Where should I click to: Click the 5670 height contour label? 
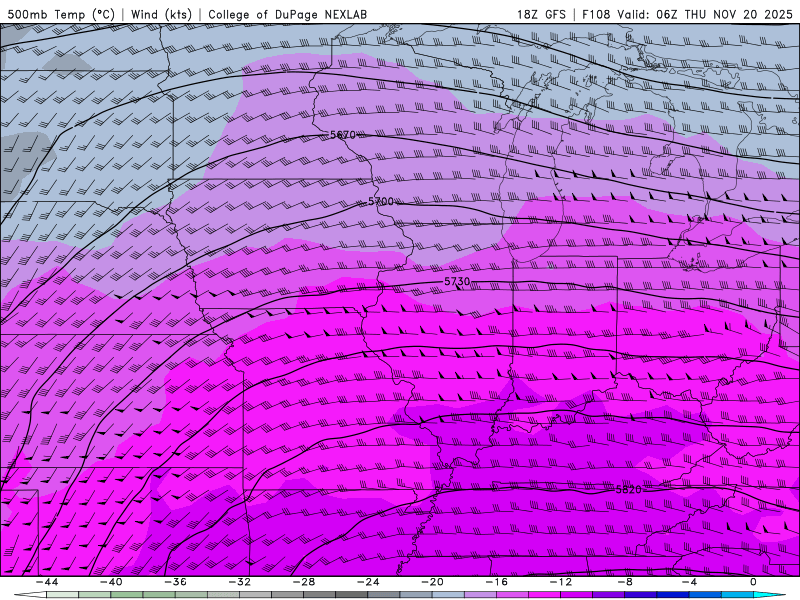(x=342, y=135)
